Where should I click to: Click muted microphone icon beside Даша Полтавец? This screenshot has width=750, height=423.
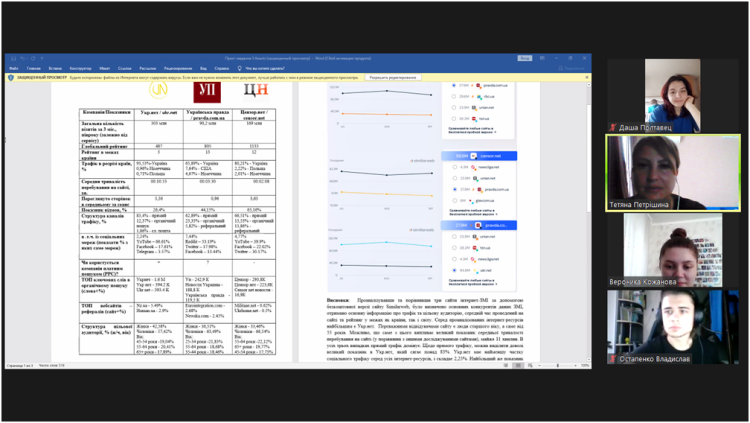pos(613,128)
